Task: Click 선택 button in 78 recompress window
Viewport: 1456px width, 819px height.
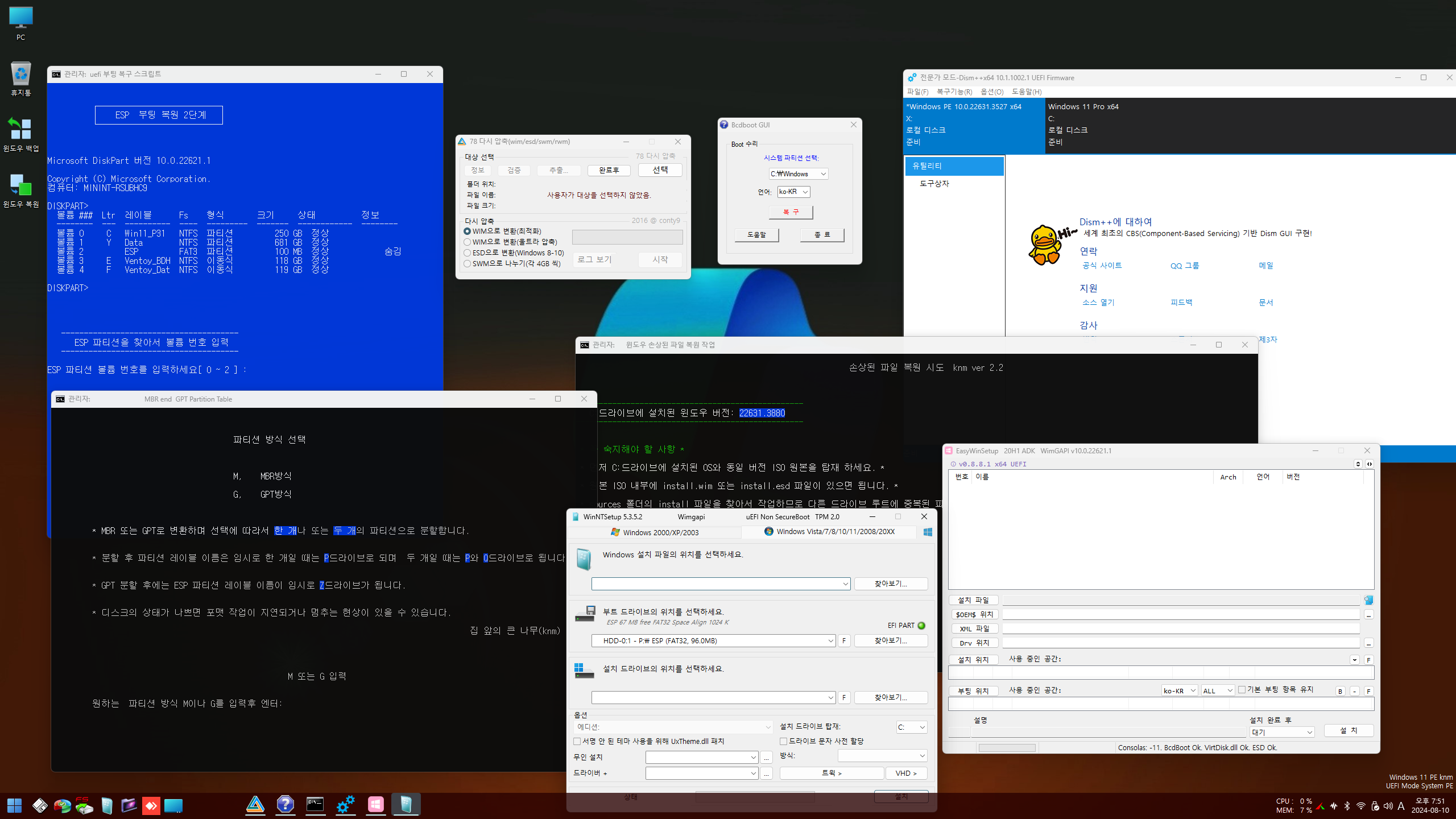Action: pyautogui.click(x=660, y=170)
